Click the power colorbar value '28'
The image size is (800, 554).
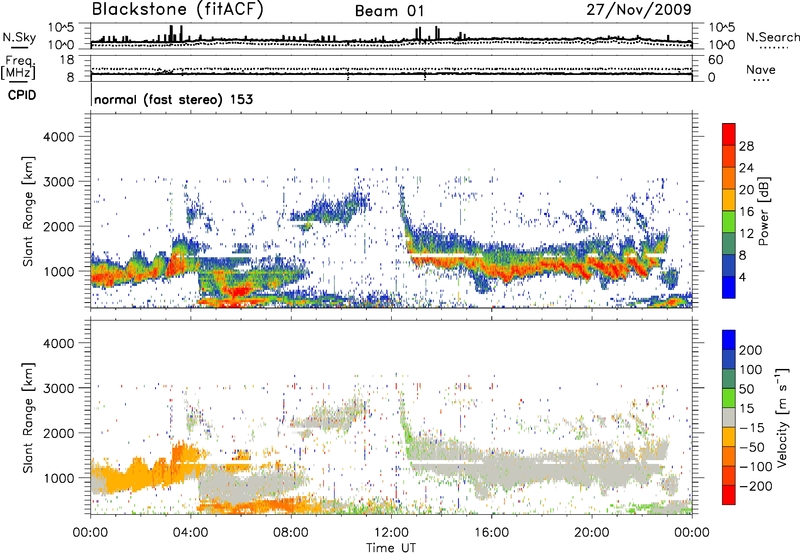point(746,146)
